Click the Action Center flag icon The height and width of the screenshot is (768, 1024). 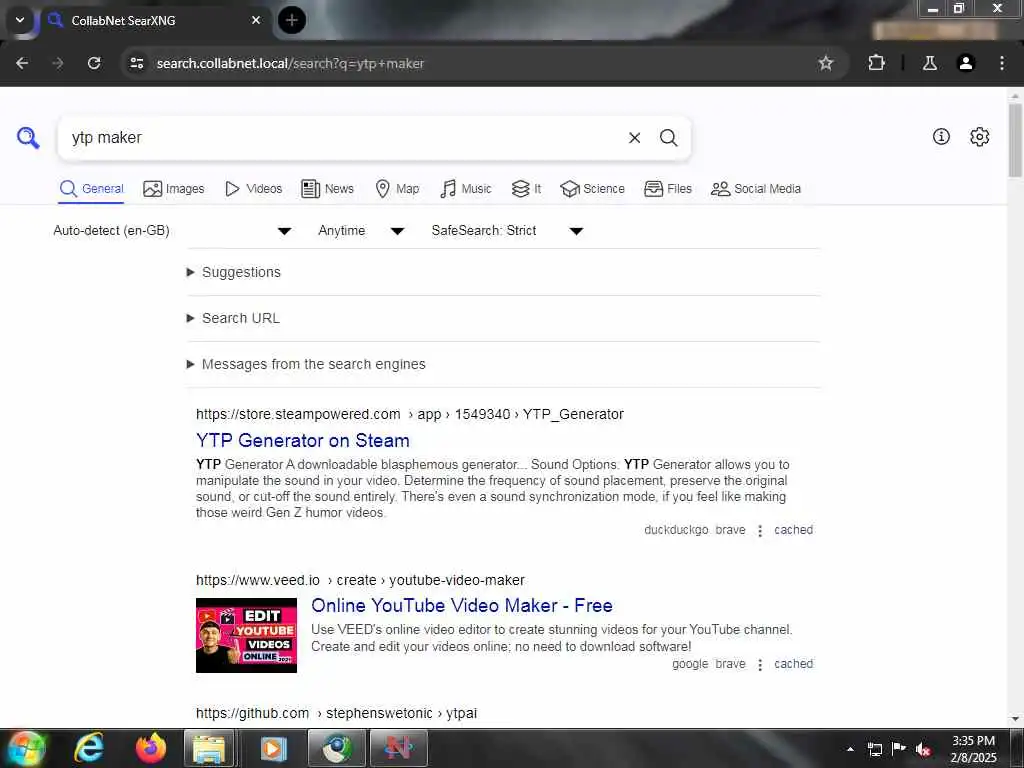coord(899,749)
